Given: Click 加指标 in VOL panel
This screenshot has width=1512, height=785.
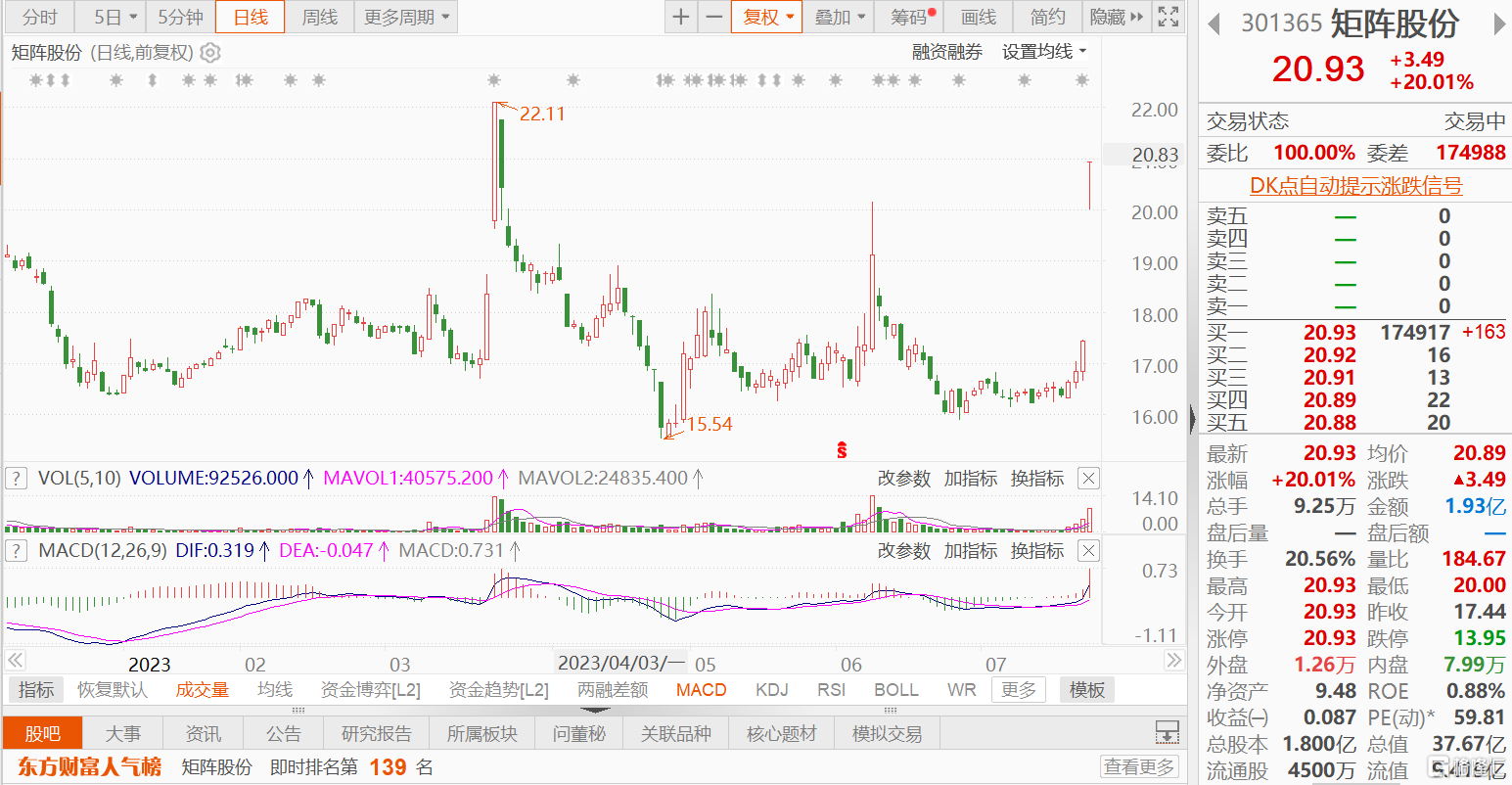Looking at the screenshot, I should click(x=970, y=479).
